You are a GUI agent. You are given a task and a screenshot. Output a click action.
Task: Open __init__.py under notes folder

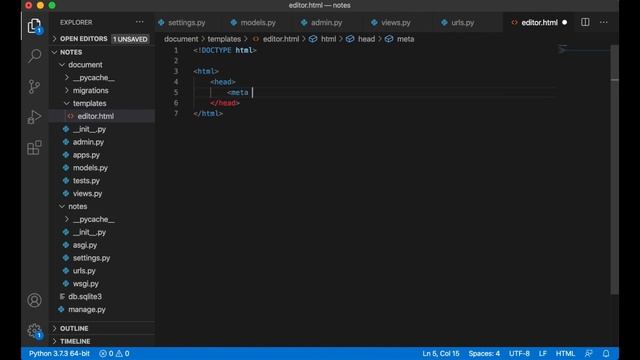[x=102, y=232]
